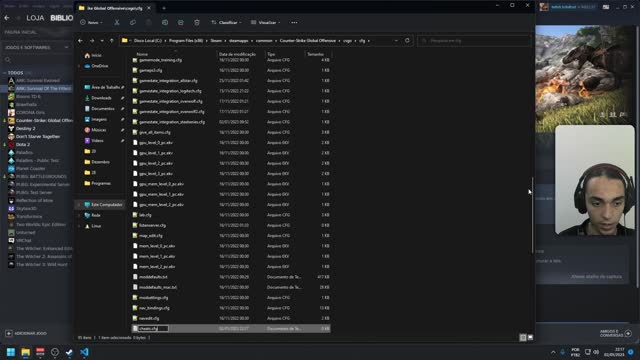Open BIBLIOTECA tab in Steam window

(x=62, y=18)
